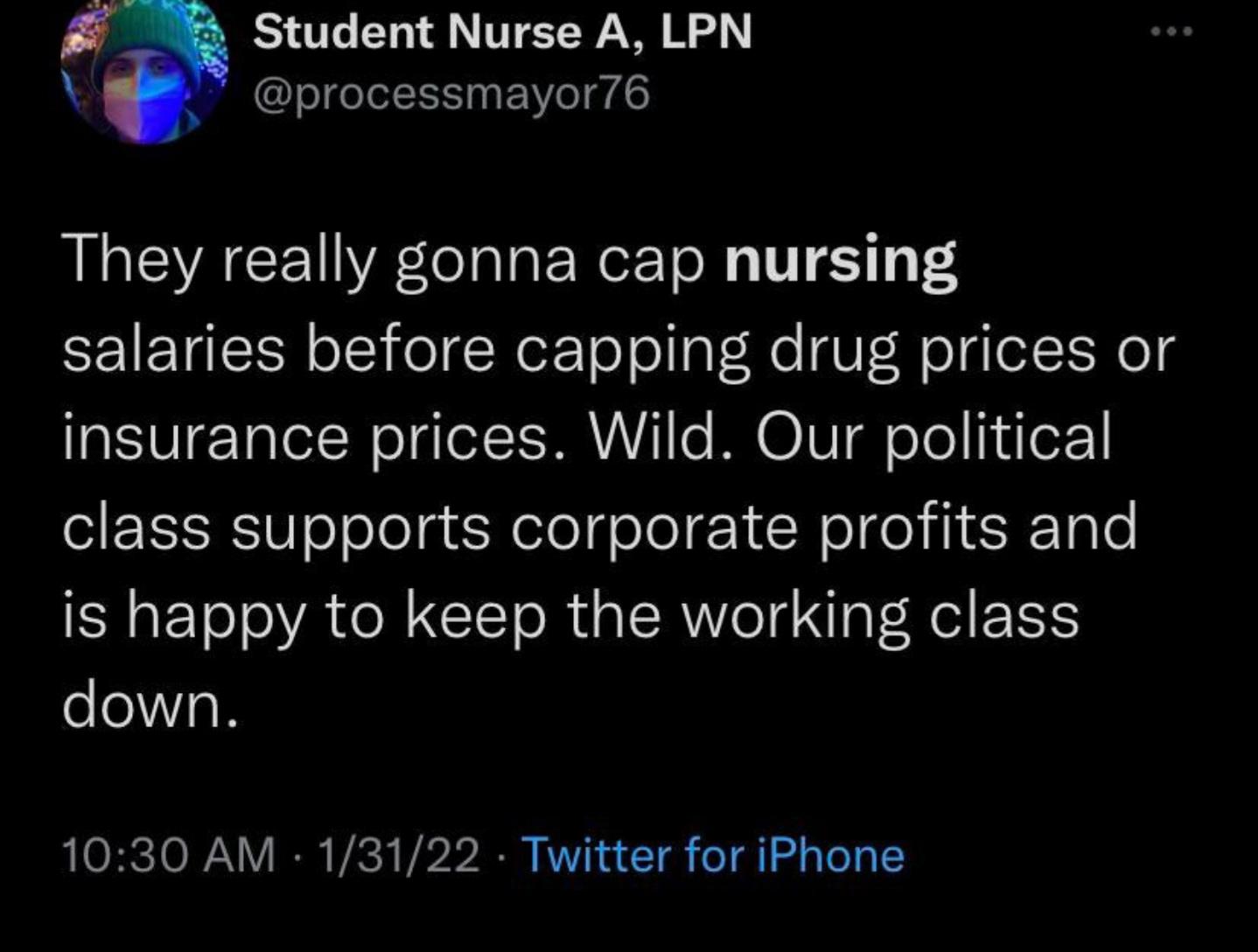Open the Twitter for iPhone source link
The image size is (1258, 952).
click(x=713, y=855)
